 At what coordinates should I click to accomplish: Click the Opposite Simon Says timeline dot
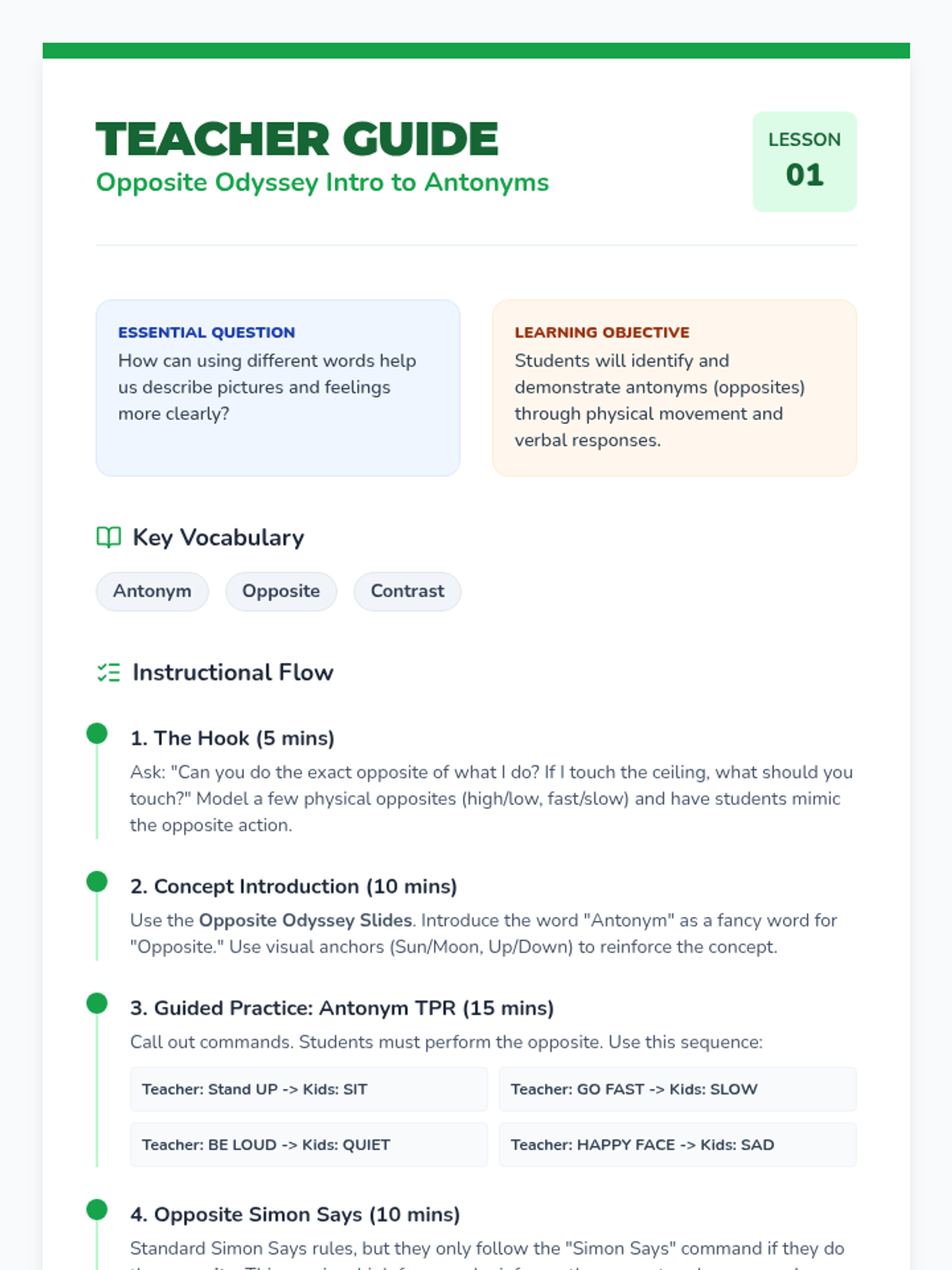pyautogui.click(x=97, y=1210)
